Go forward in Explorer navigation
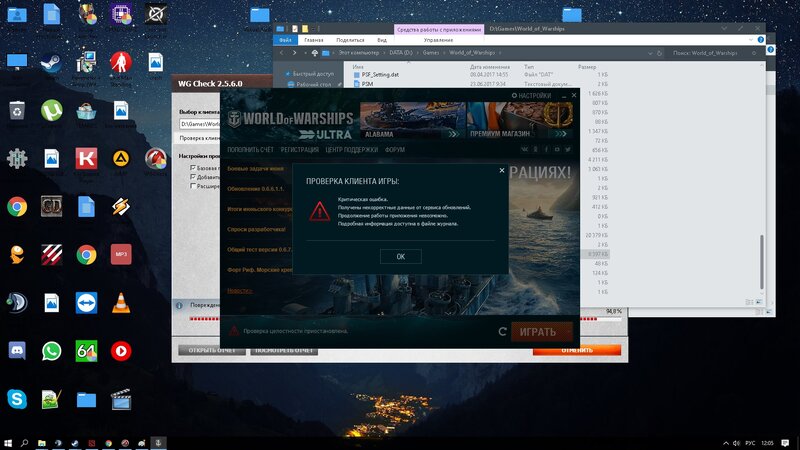 pos(294,53)
